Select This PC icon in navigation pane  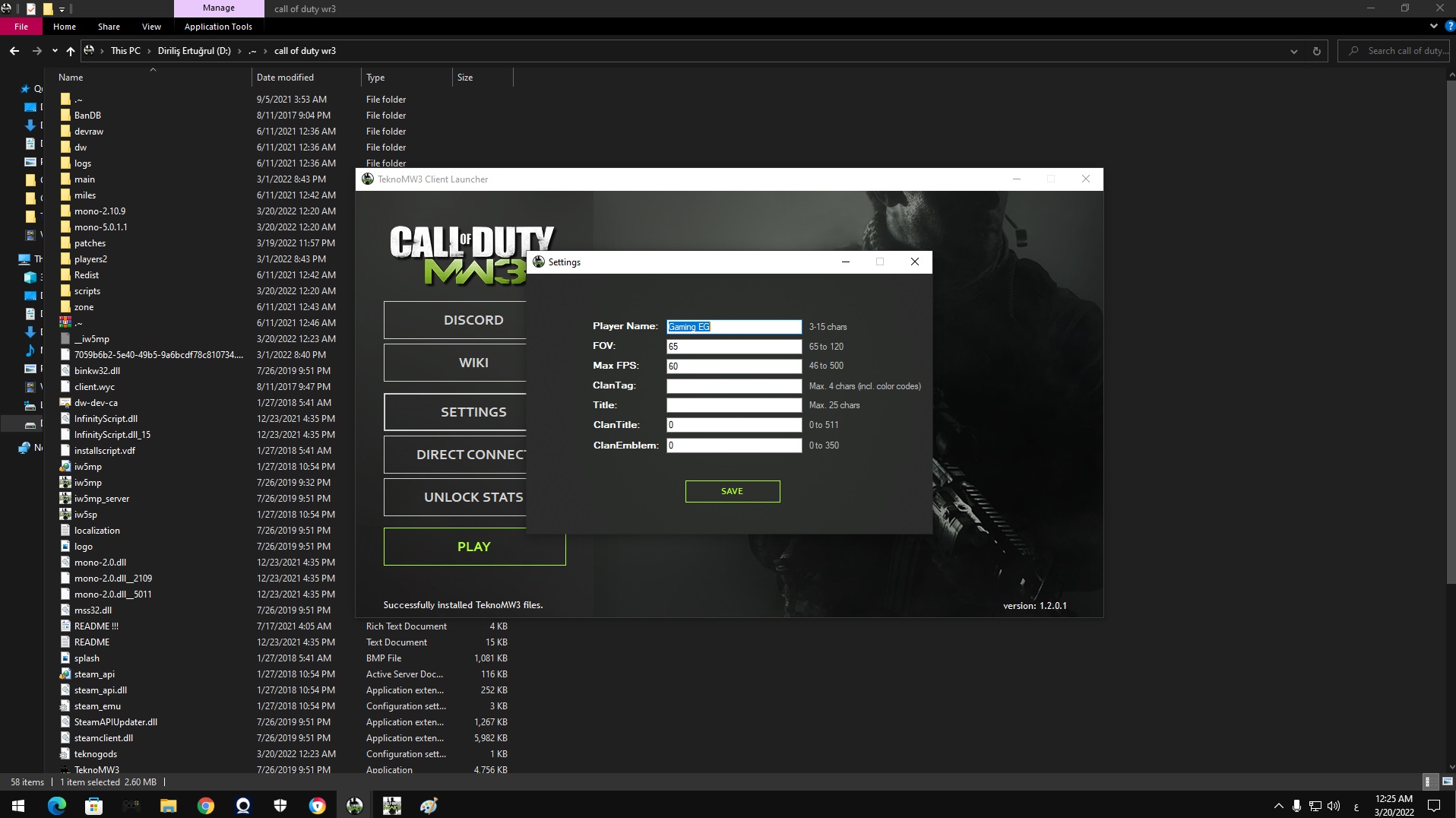(24, 259)
